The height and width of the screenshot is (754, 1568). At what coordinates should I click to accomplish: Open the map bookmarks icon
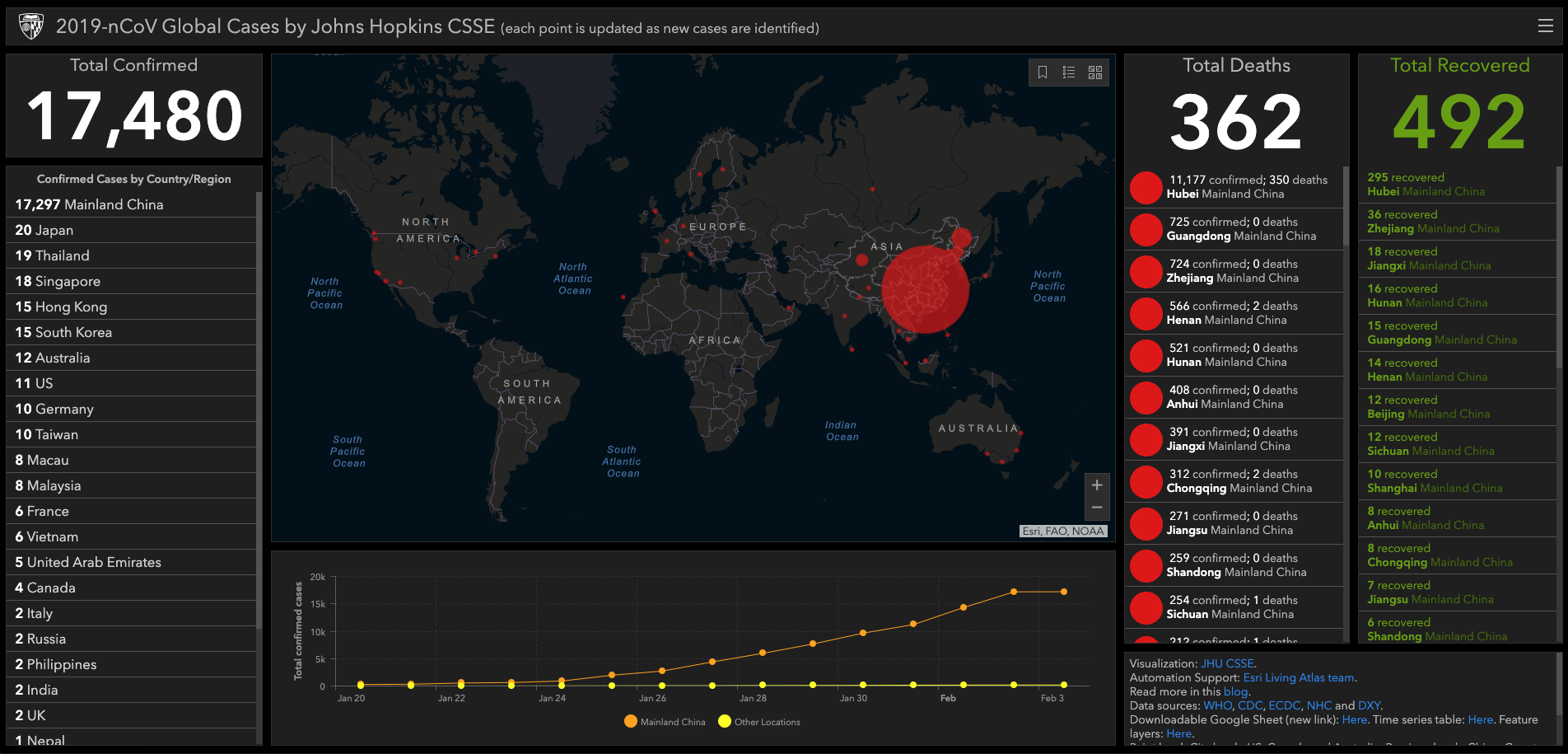(1043, 73)
